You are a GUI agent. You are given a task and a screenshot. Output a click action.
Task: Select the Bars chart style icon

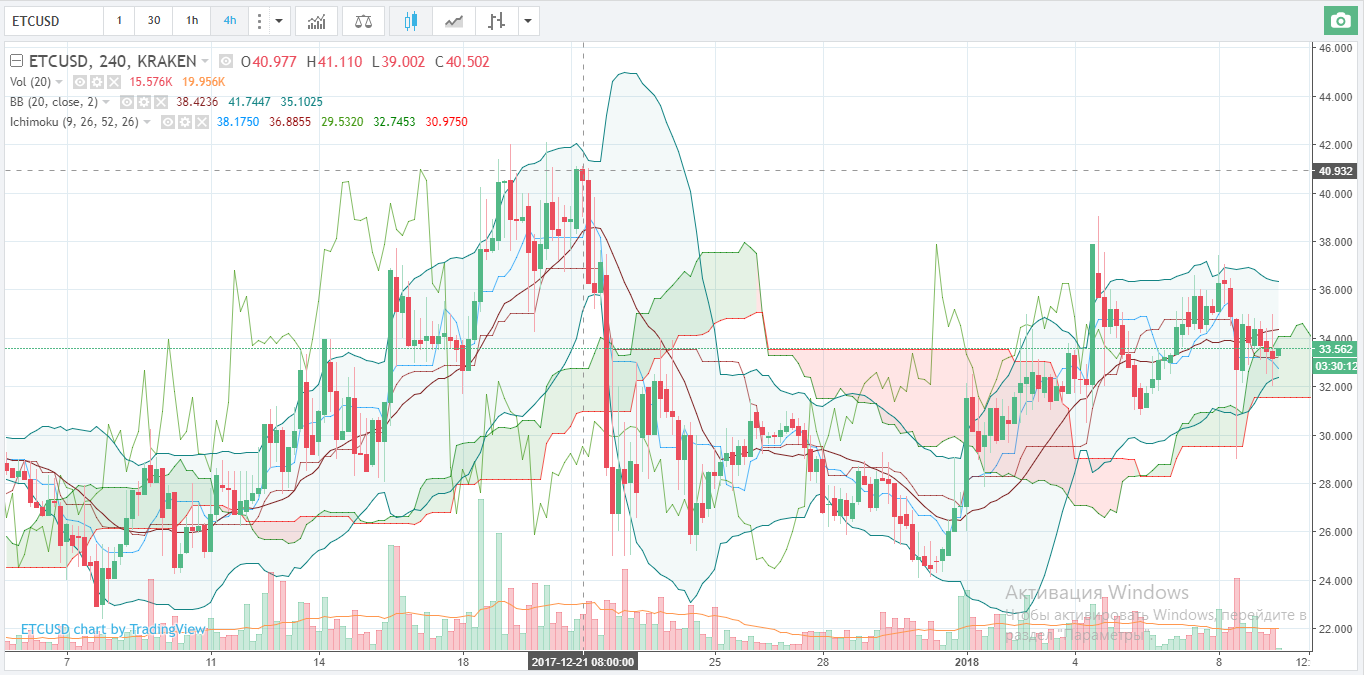click(496, 20)
